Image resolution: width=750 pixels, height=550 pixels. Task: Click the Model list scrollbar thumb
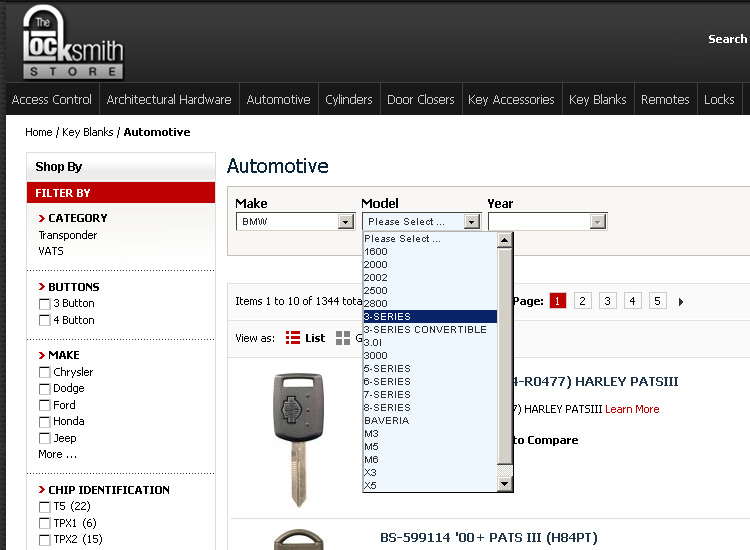pyautogui.click(x=505, y=356)
